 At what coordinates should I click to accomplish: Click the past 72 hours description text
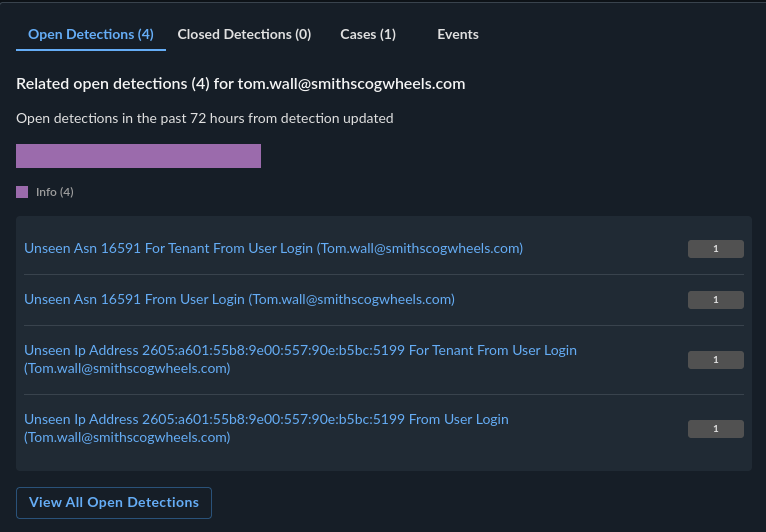coord(204,118)
